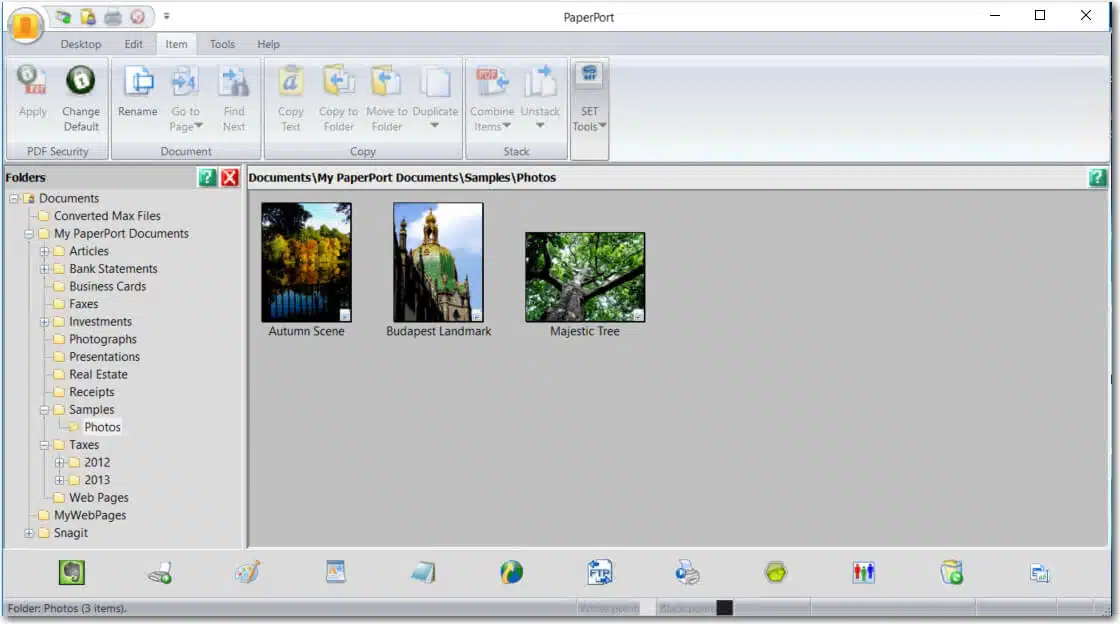
Task: Click the Rename icon
Action: point(138,81)
